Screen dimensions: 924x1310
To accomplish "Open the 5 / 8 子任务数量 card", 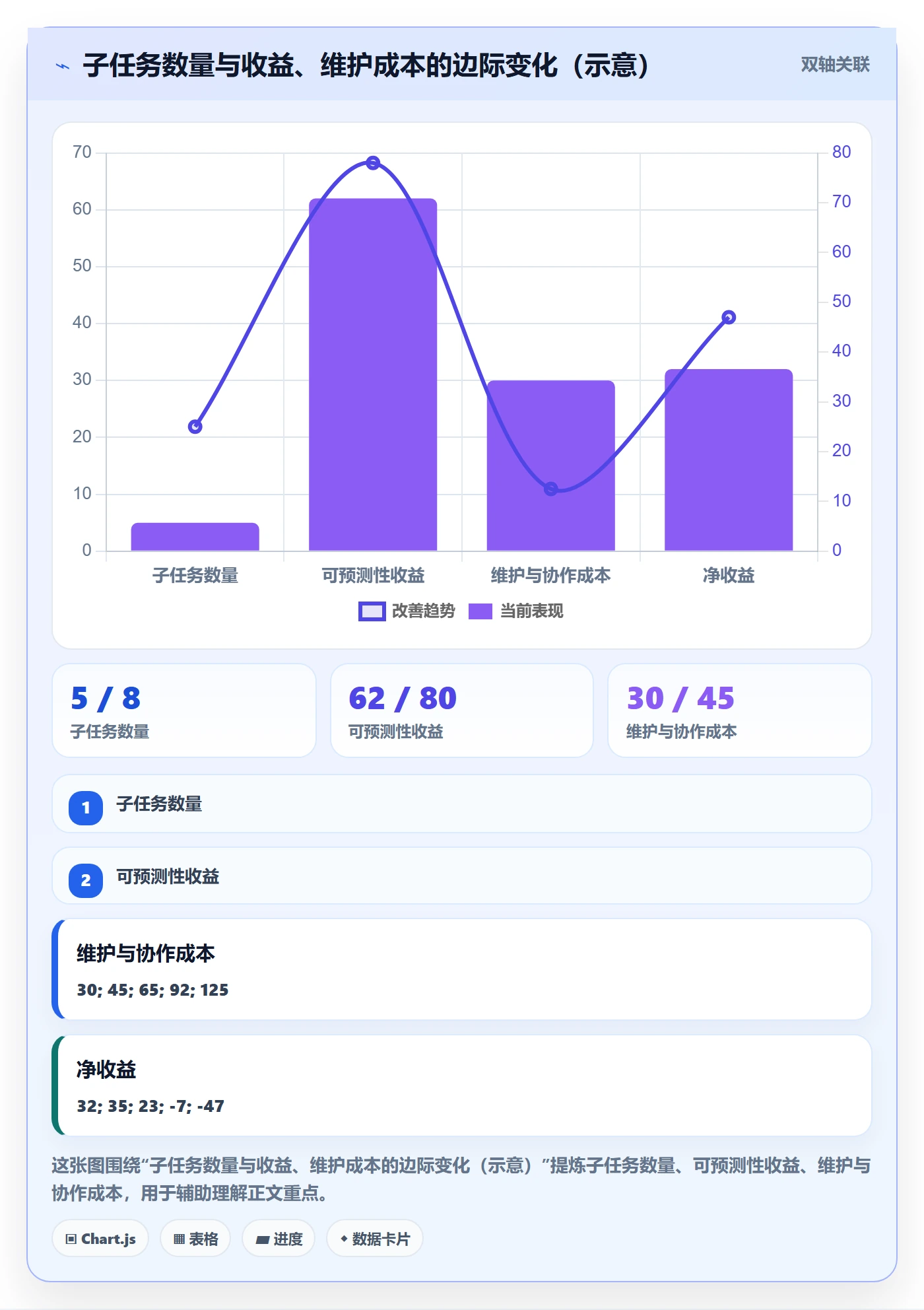I will pos(184,710).
